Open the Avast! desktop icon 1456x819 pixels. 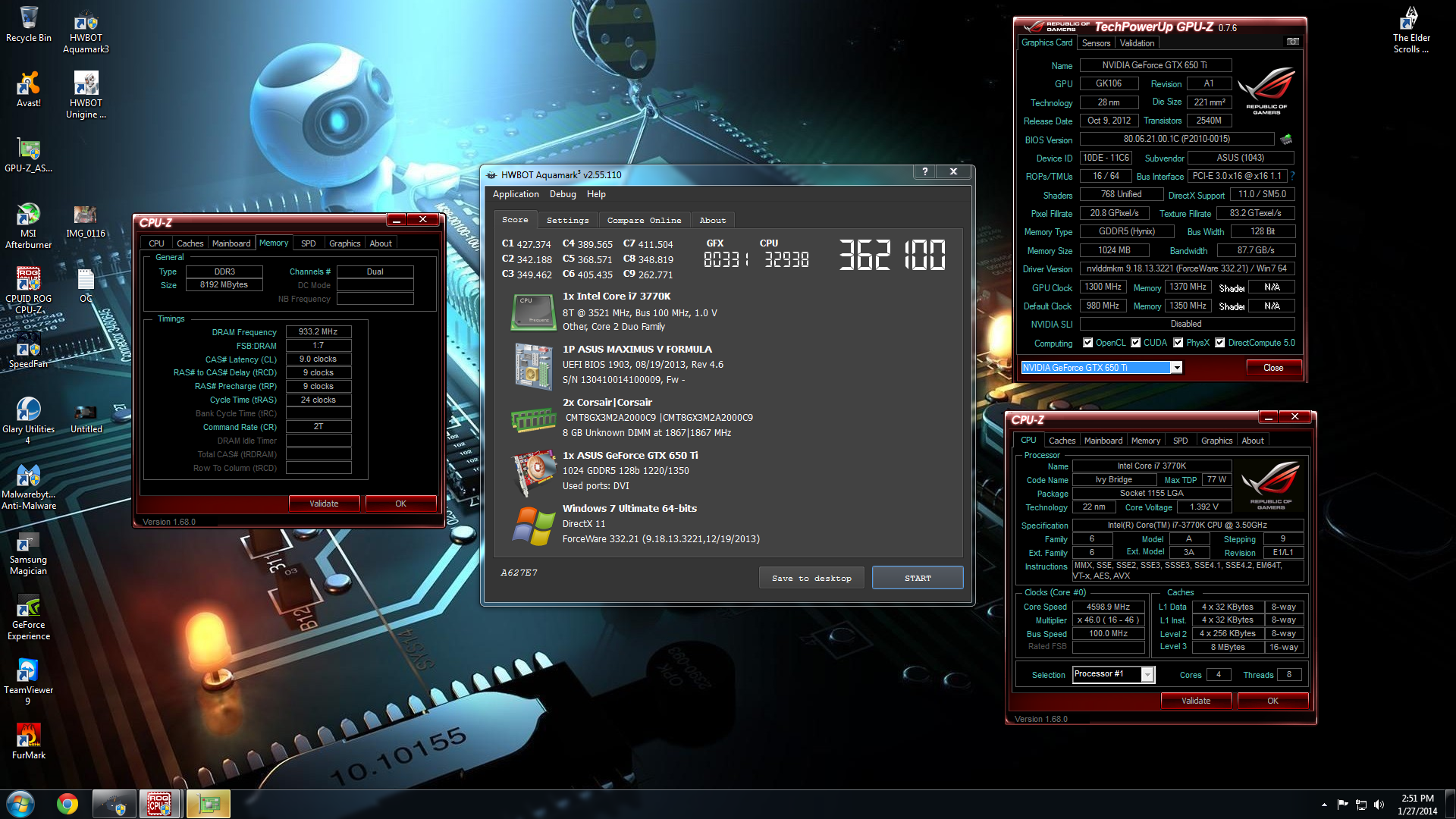coord(29,89)
